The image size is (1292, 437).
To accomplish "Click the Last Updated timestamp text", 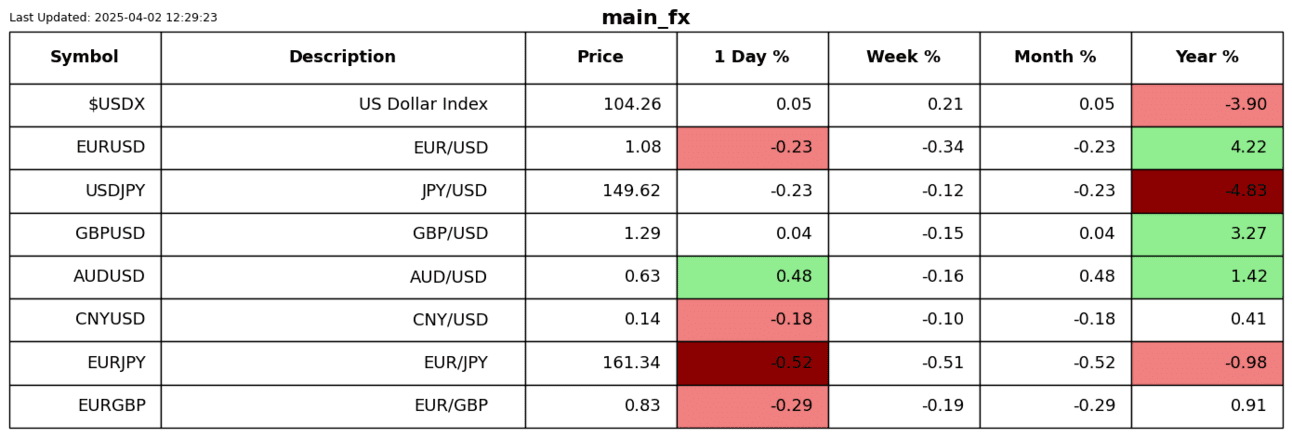I will pyautogui.click(x=113, y=17).
